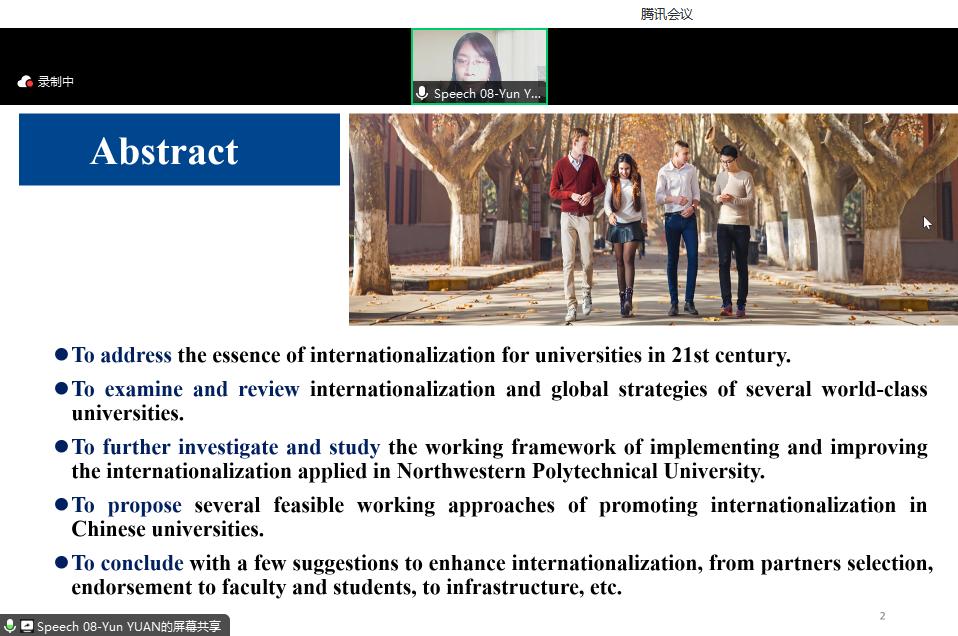Click the 'Chinese universities.' text
Image resolution: width=958 pixels, height=636 pixels.
coord(167,529)
